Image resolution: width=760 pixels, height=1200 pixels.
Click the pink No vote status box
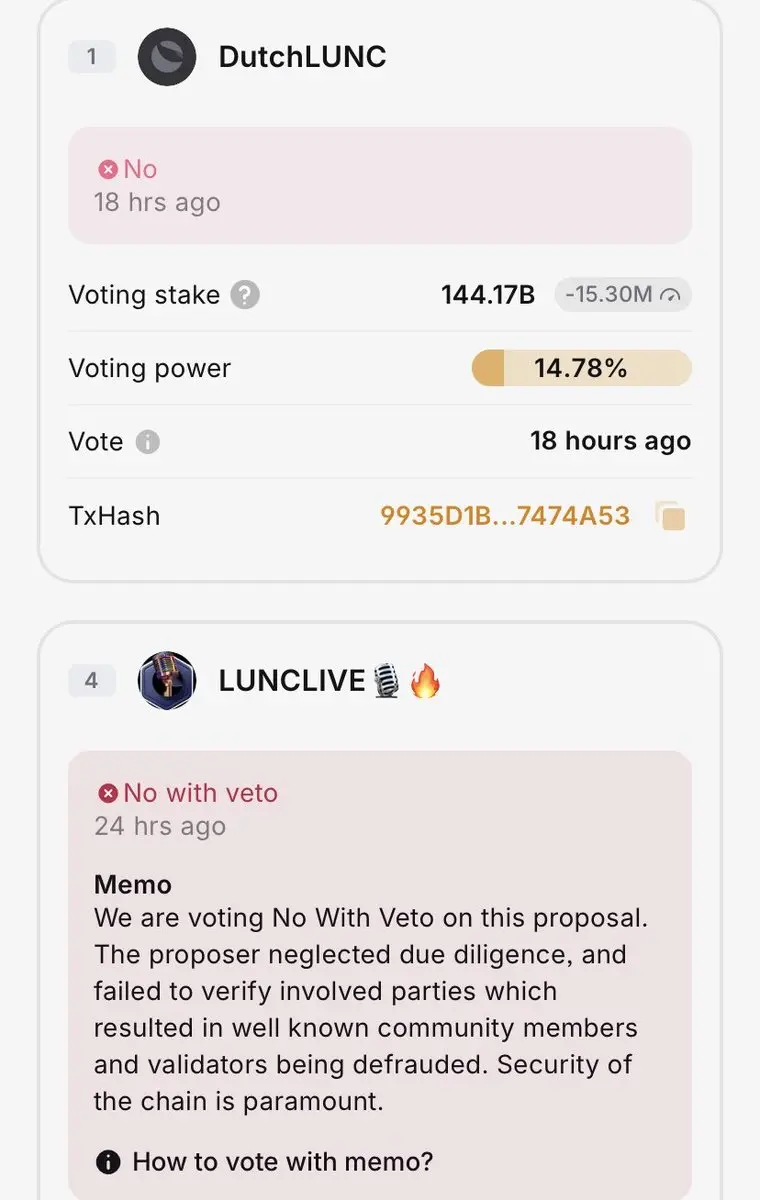[380, 185]
